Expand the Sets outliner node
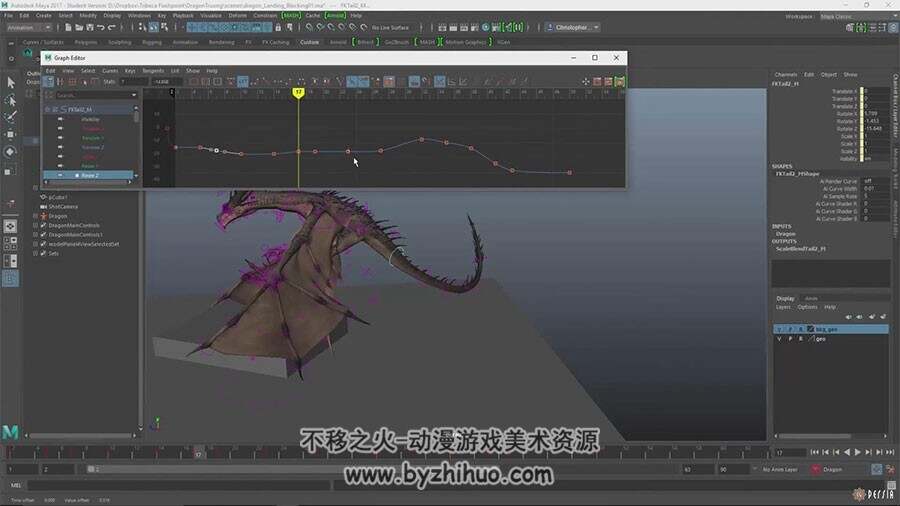This screenshot has height=506, width=900. (x=36, y=253)
